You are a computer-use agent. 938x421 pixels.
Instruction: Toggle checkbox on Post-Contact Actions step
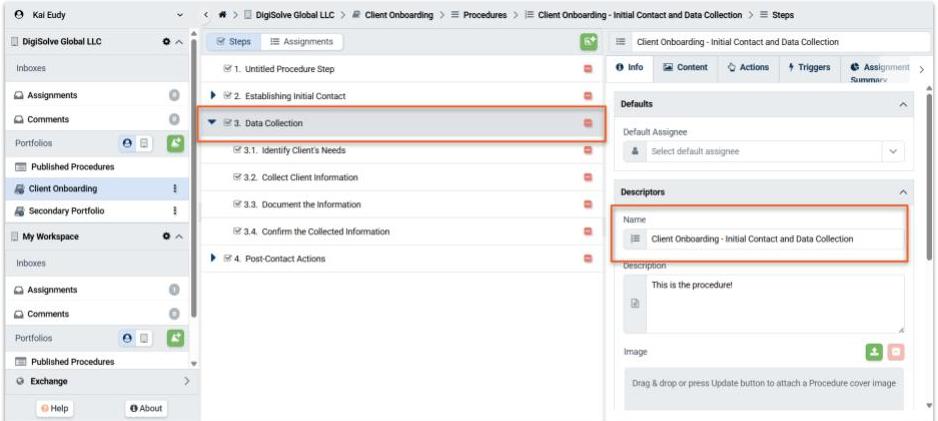click(x=228, y=258)
